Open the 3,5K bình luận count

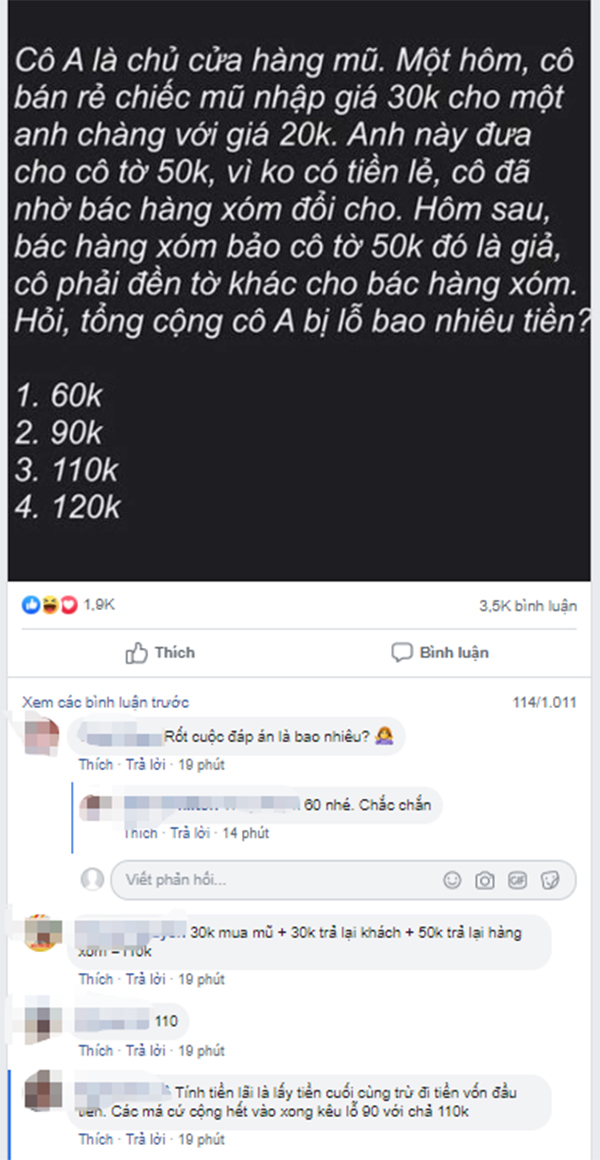tap(527, 606)
